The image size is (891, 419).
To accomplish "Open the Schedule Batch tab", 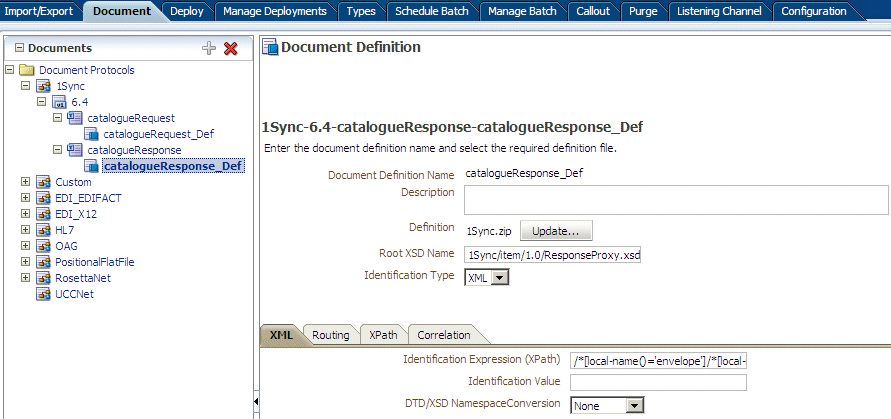I will pyautogui.click(x=432, y=11).
